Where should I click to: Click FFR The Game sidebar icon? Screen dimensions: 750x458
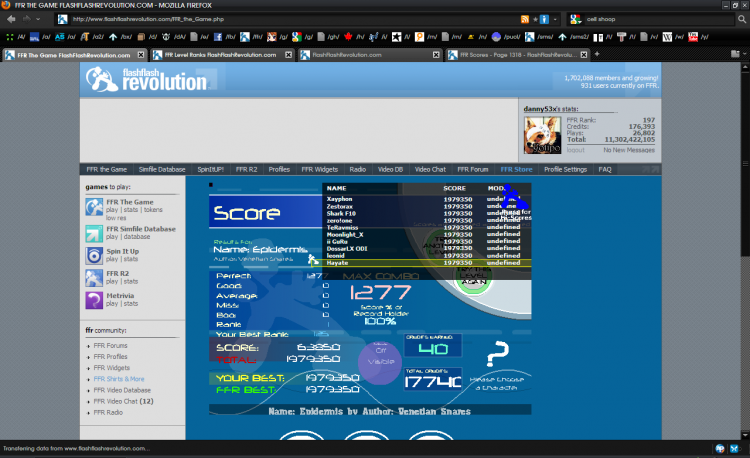tap(94, 207)
